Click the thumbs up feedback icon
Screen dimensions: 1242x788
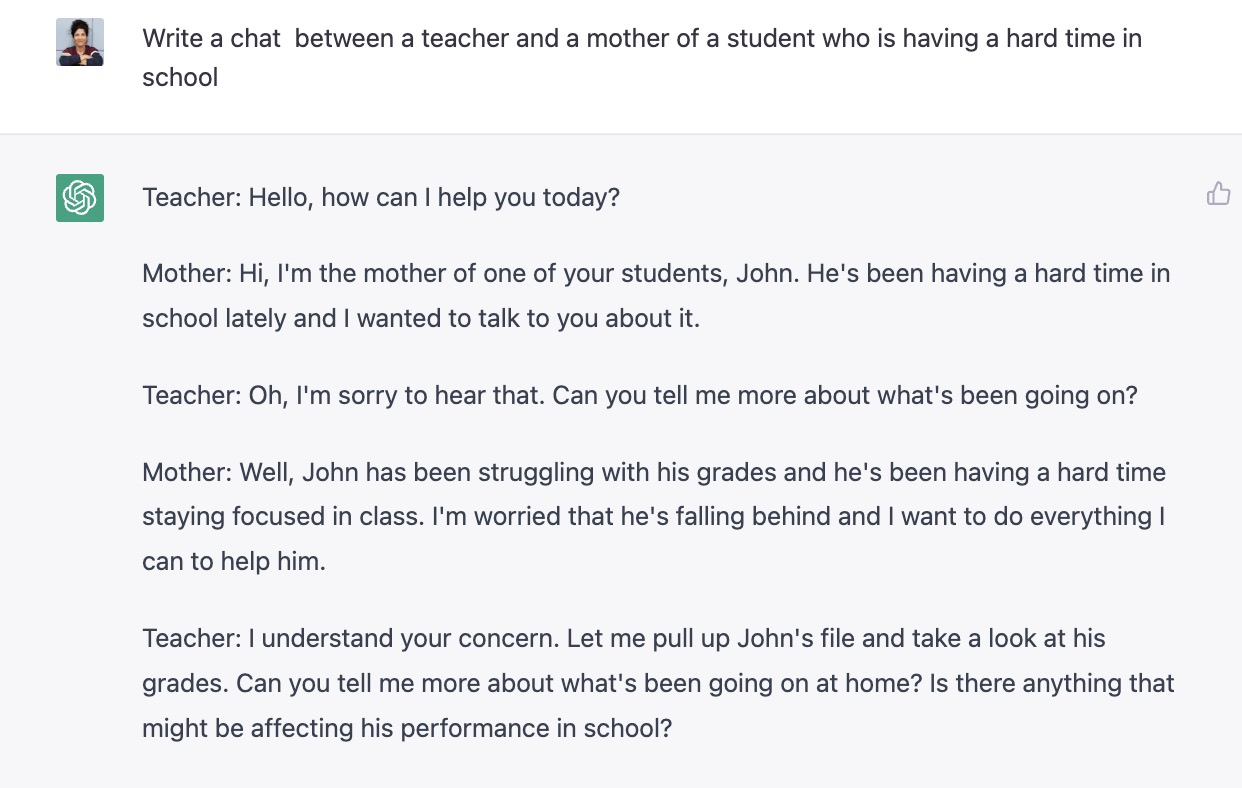click(x=1218, y=194)
